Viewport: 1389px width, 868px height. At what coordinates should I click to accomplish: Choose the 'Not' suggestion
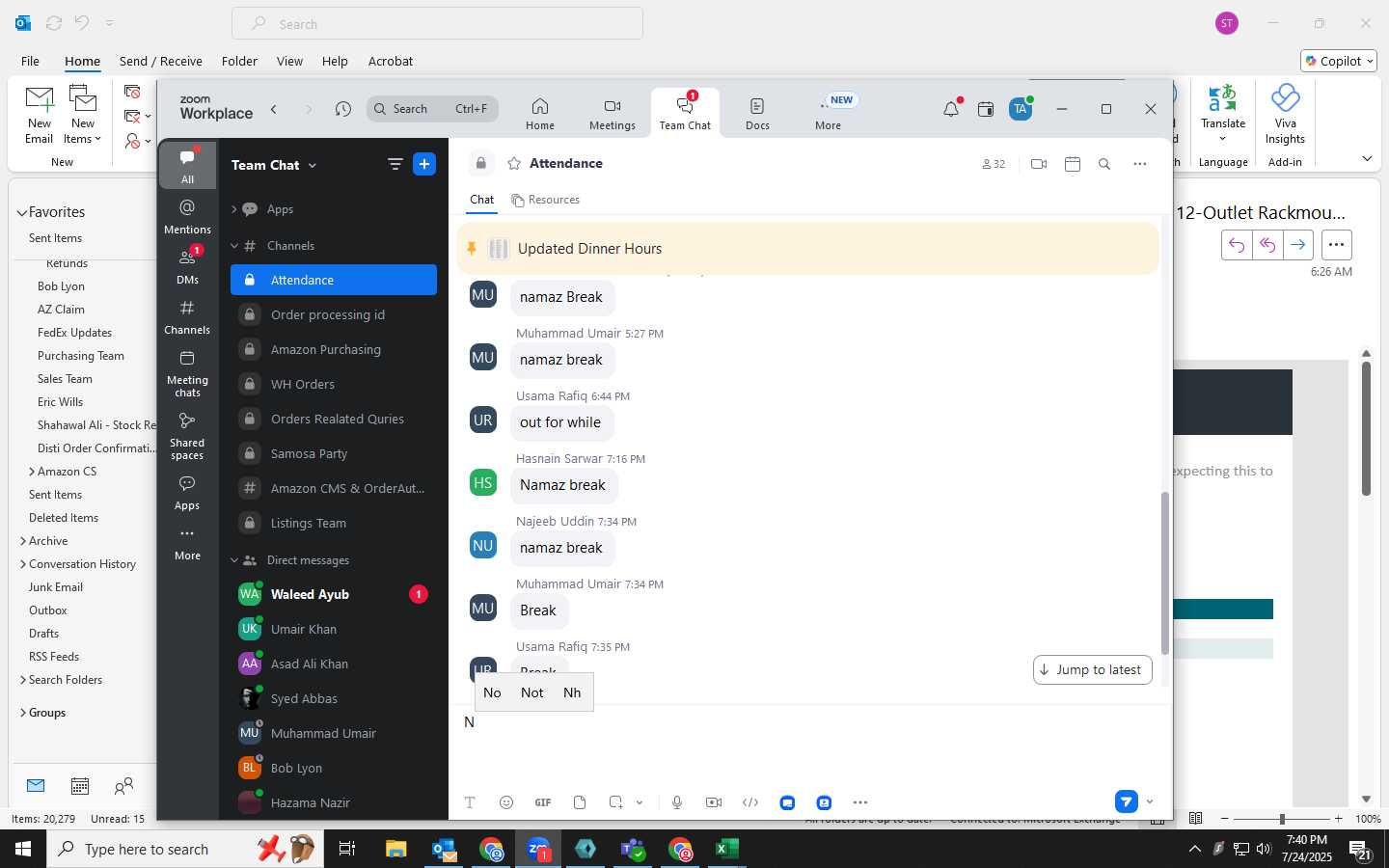coord(531,692)
